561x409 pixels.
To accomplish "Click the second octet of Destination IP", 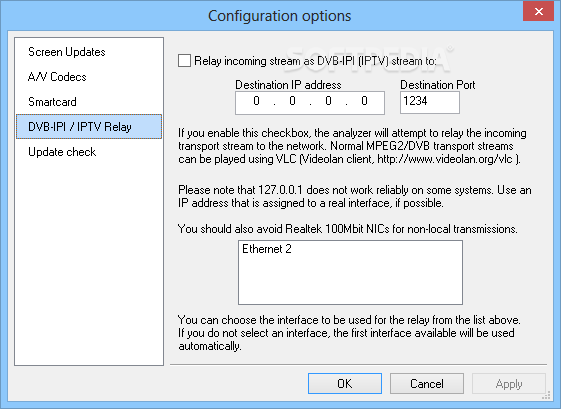I will (x=292, y=101).
